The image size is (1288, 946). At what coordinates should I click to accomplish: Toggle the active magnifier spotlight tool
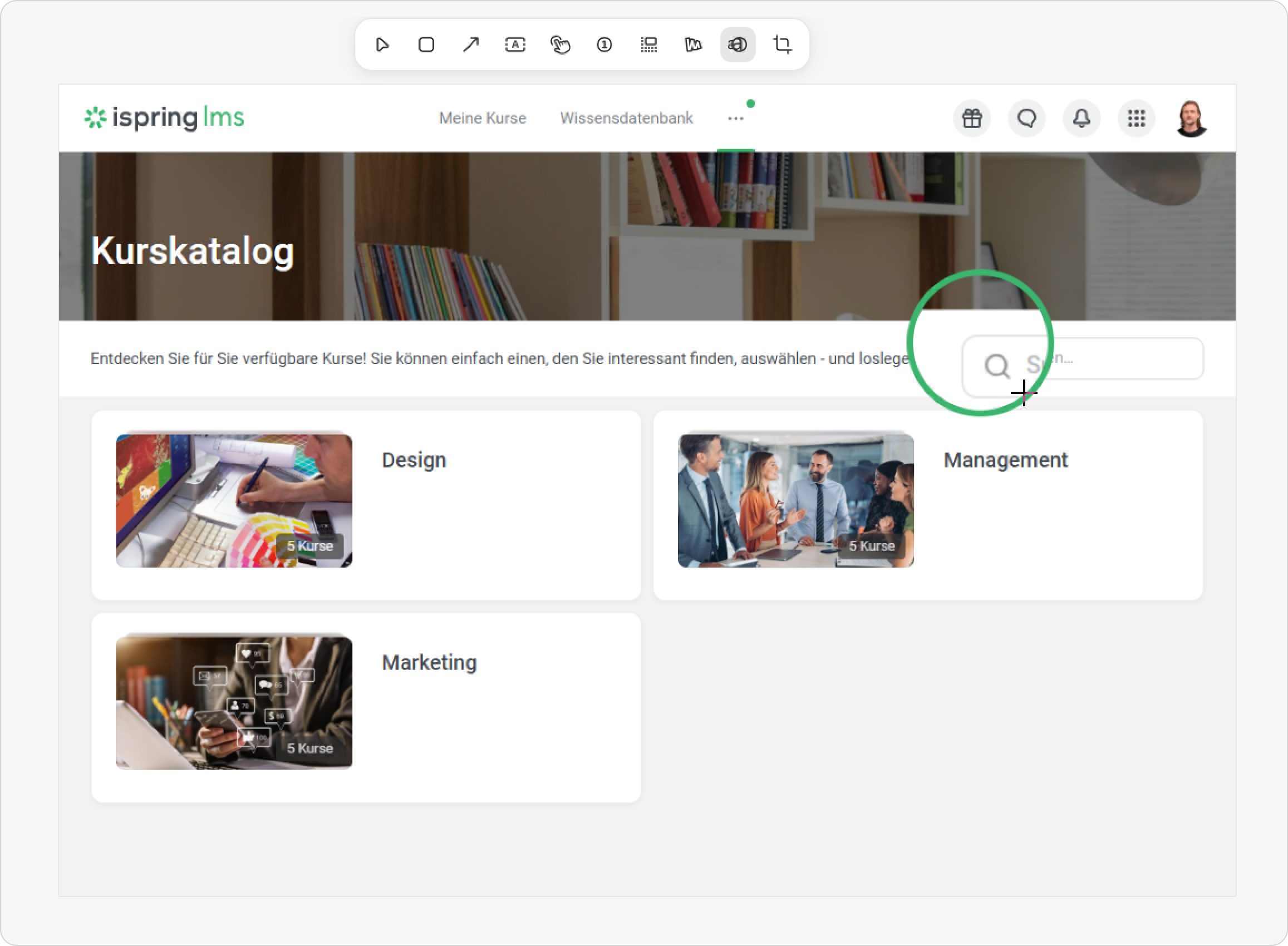(738, 45)
